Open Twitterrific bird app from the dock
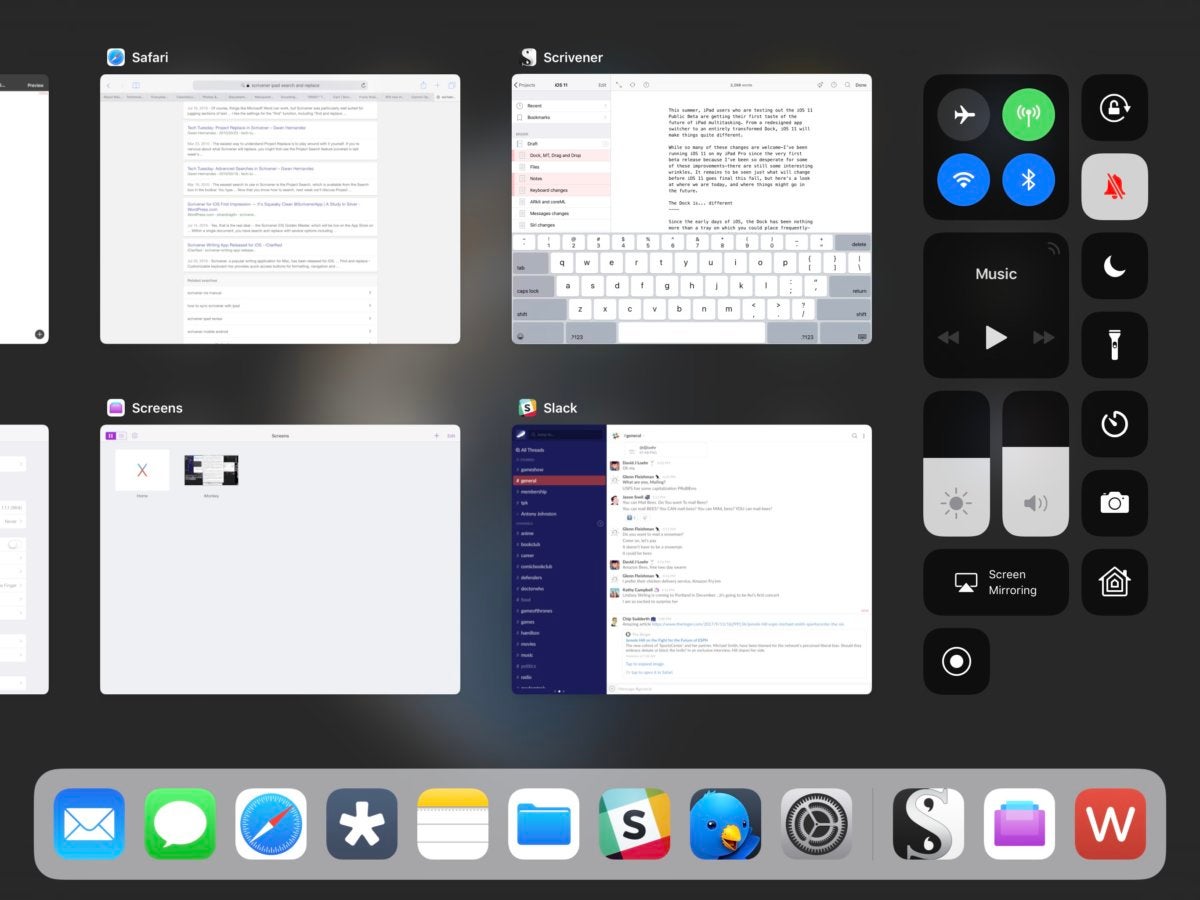The image size is (1200, 900). tap(725, 824)
